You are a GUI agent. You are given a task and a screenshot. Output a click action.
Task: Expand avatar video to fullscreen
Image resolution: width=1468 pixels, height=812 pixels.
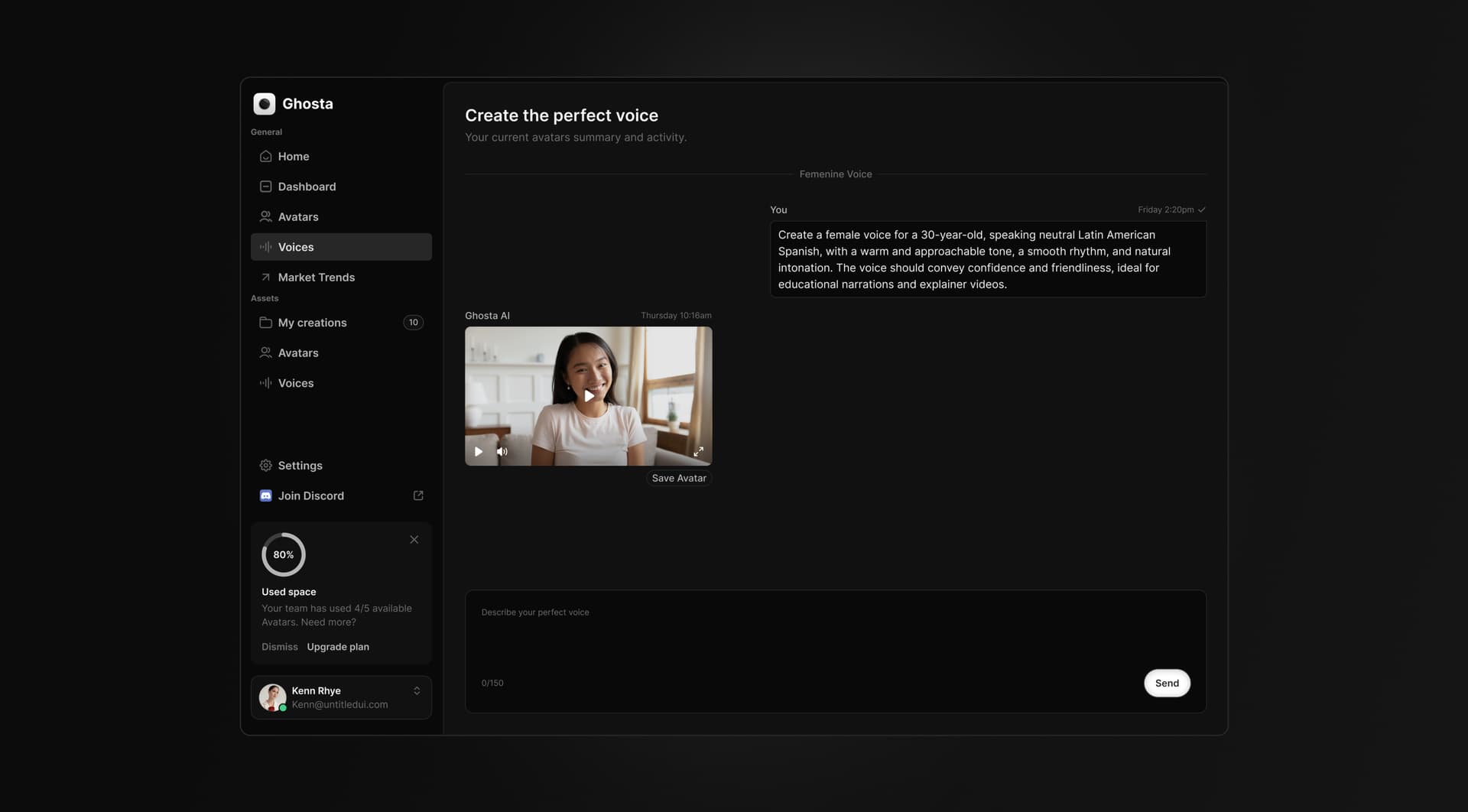tap(698, 452)
